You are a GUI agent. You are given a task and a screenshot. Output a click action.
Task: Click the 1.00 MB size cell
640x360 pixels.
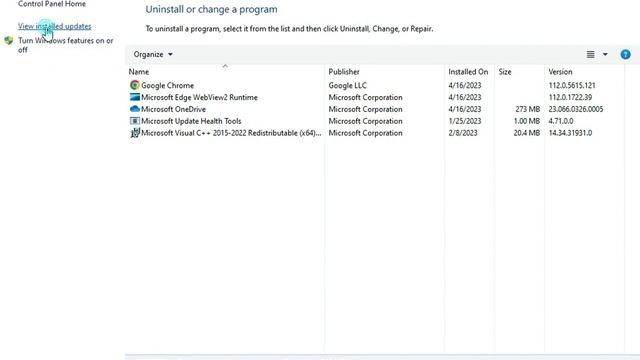coord(527,121)
